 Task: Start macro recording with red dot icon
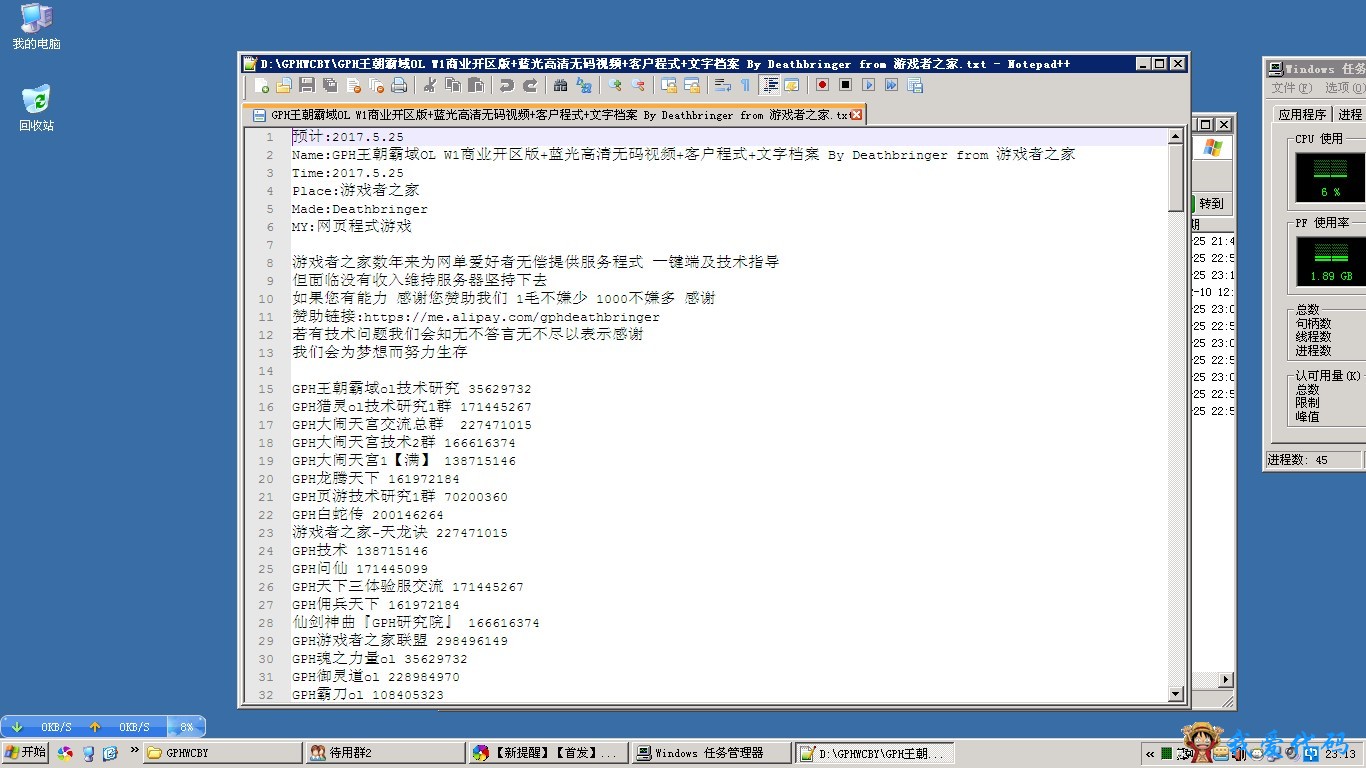coord(822,86)
